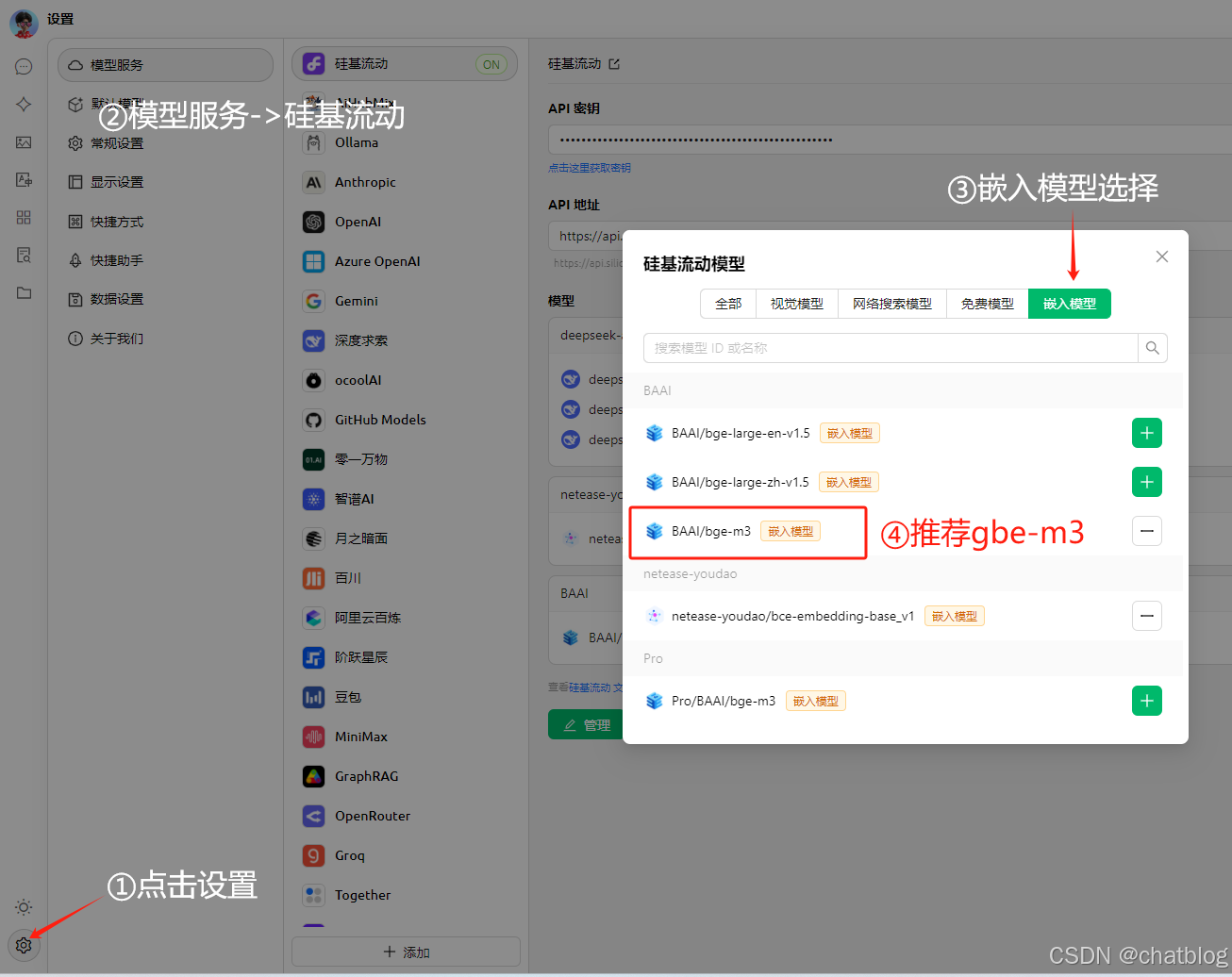Screen dimensions: 1232x977
Task: Select the Anthropic provider
Action: (405, 182)
